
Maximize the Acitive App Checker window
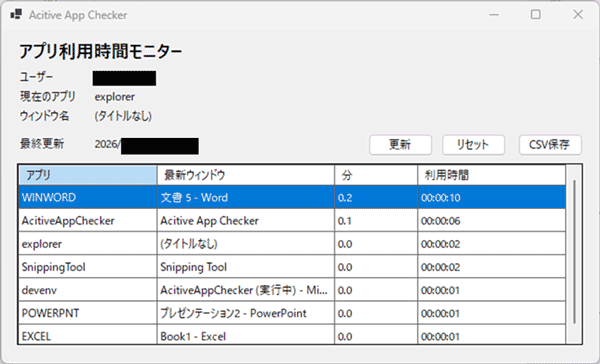pos(536,15)
